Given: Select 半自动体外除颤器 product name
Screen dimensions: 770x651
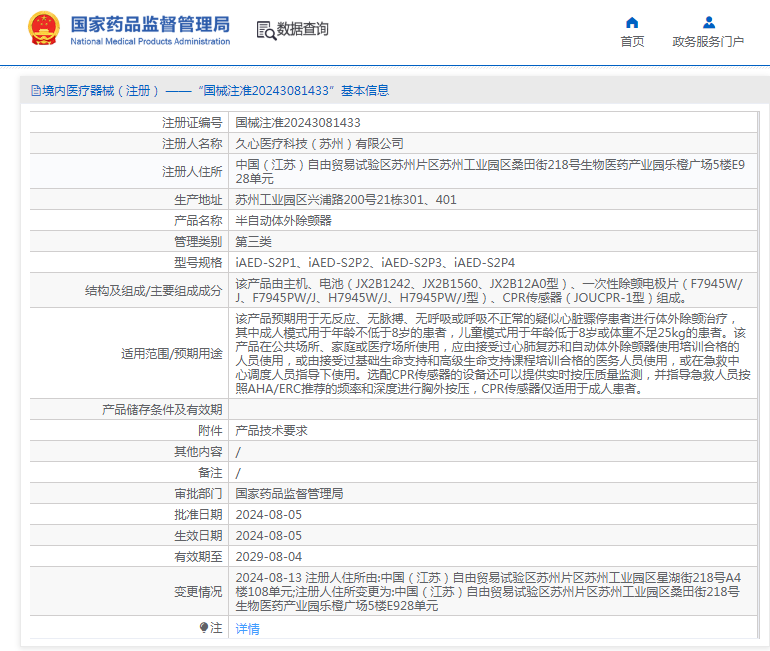Looking at the screenshot, I should (283, 220).
